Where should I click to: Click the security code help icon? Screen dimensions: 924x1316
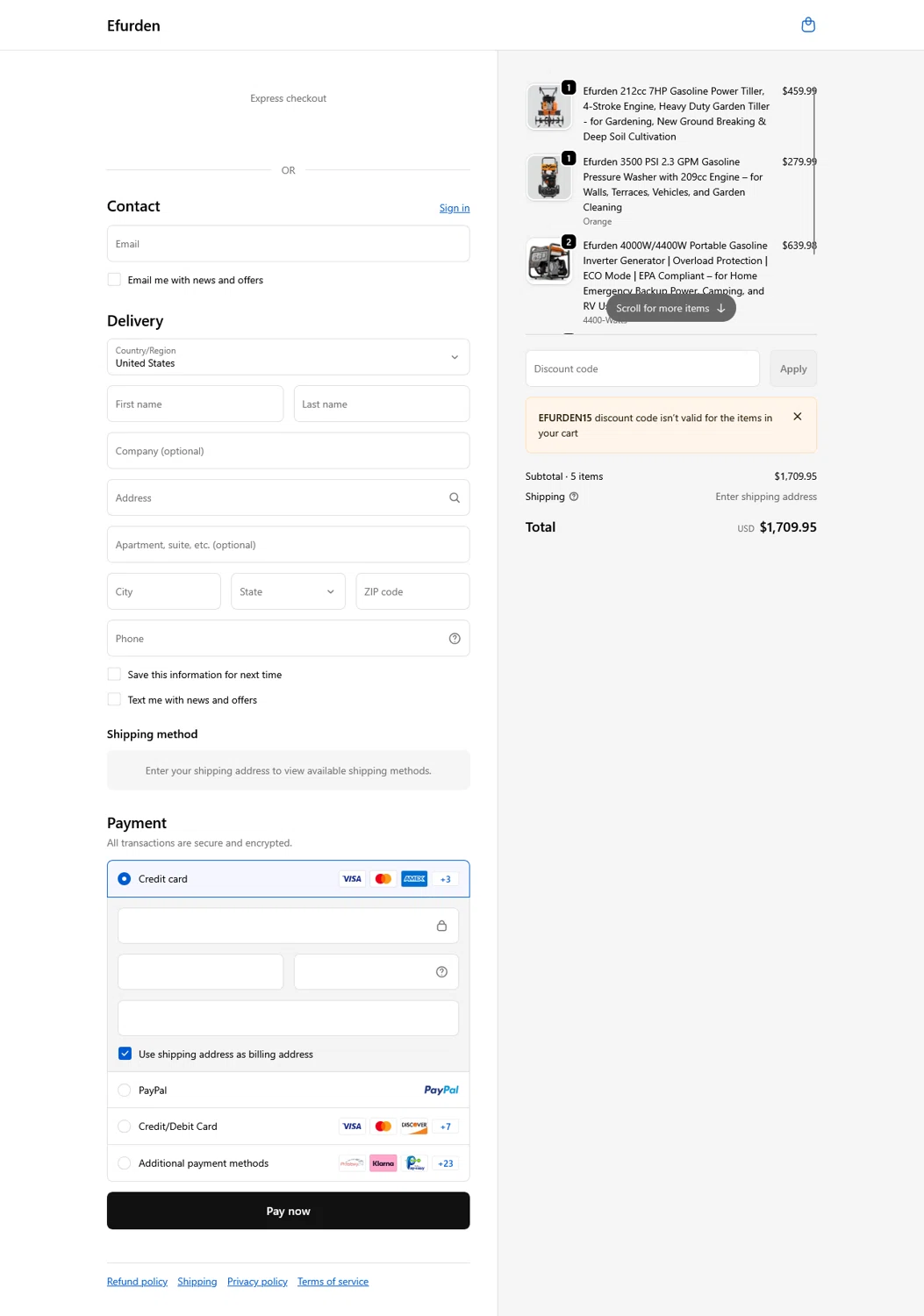(441, 972)
